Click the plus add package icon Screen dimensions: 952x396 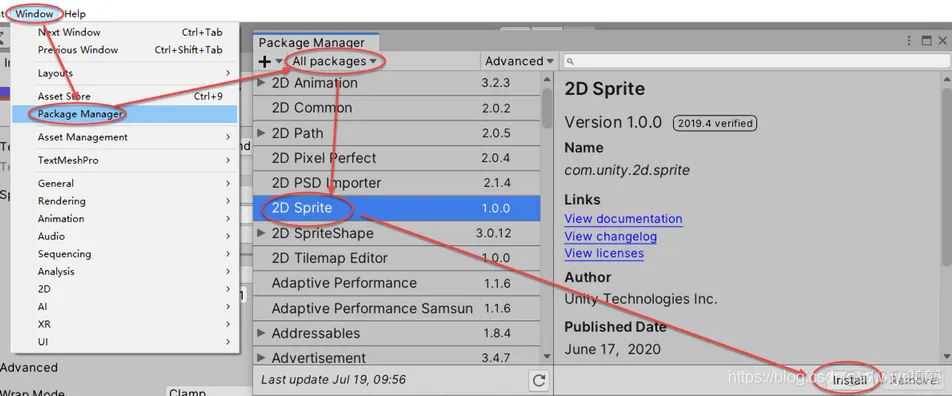coord(264,61)
